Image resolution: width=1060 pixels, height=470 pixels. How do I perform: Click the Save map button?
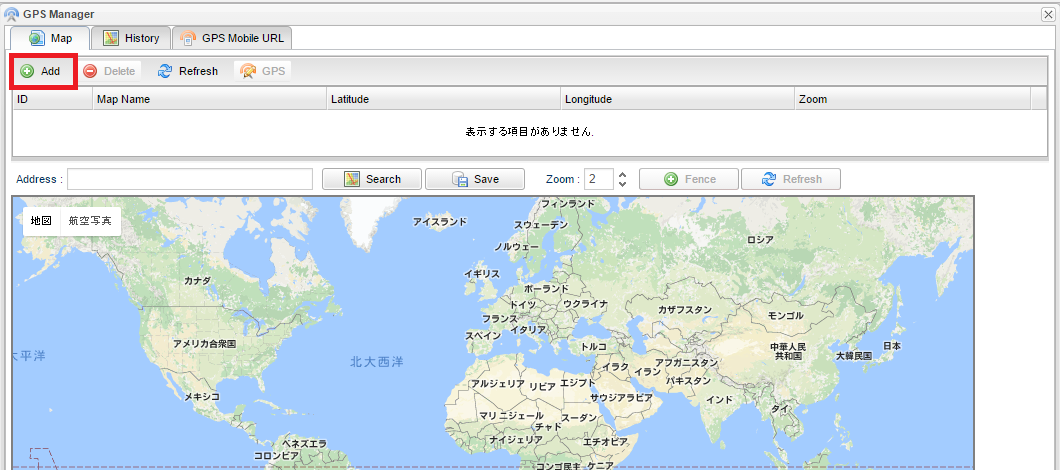(475, 179)
